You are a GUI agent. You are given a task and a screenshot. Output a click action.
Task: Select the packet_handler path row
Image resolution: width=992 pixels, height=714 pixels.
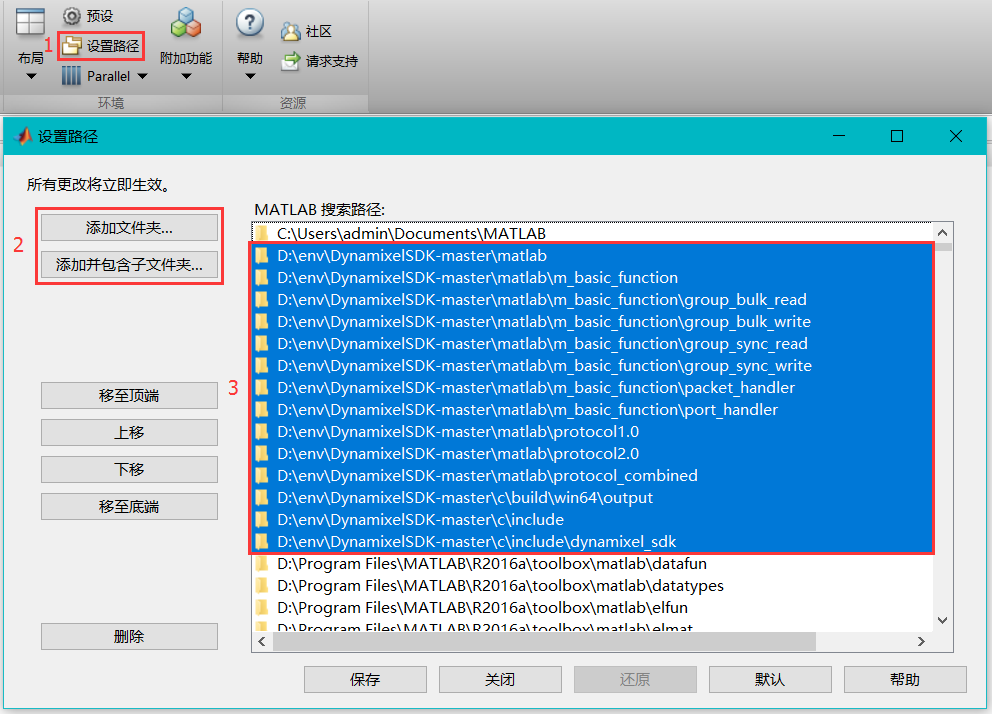click(x=592, y=388)
